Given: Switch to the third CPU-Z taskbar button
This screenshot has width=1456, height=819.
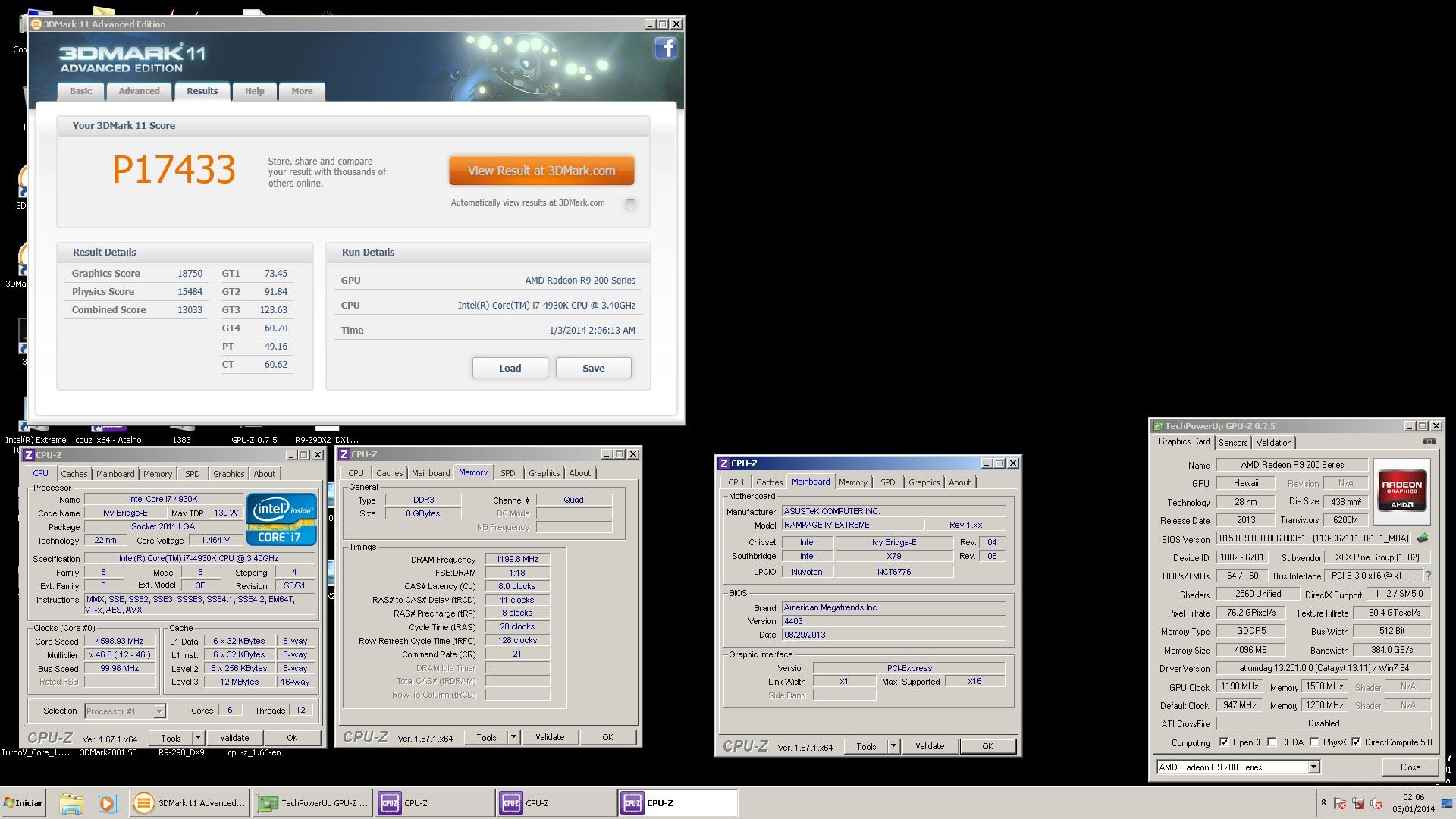Looking at the screenshot, I should click(678, 803).
